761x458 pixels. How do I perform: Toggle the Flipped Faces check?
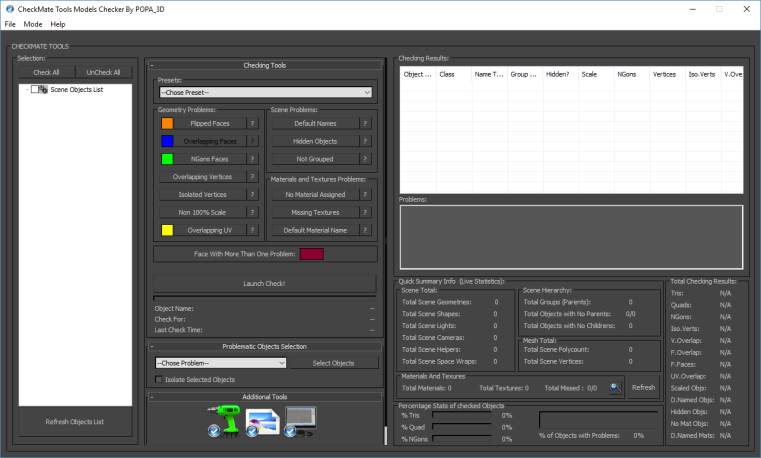click(210, 124)
